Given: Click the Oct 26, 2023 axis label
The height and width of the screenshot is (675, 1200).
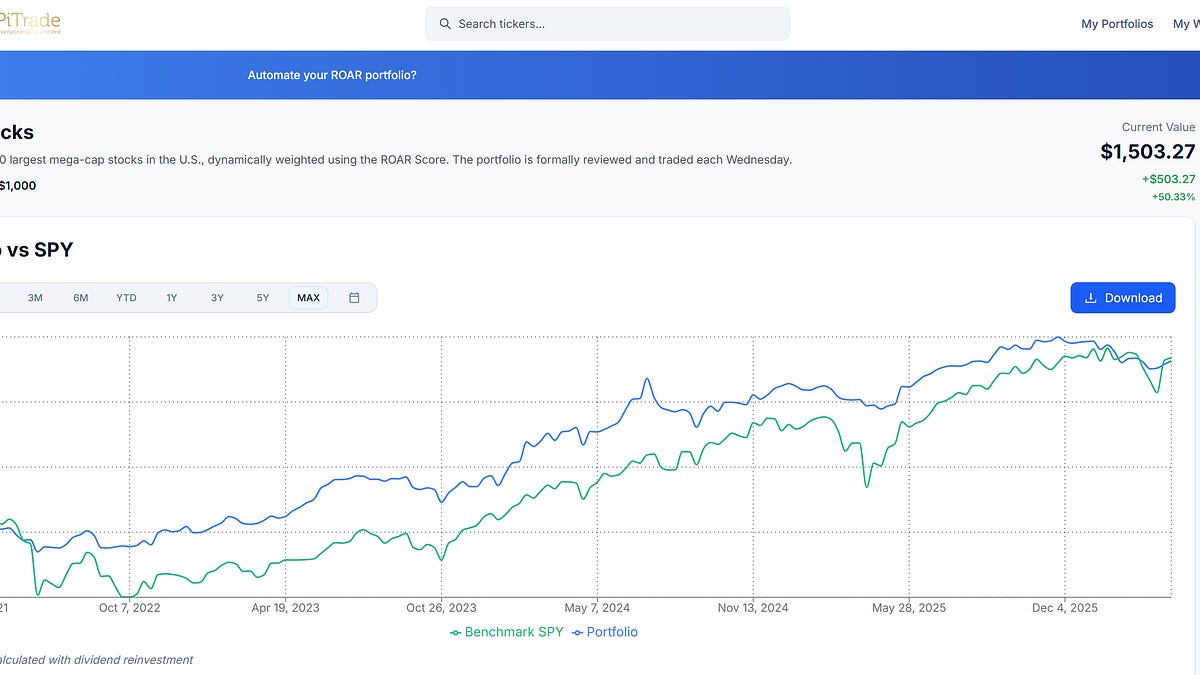Looking at the screenshot, I should (x=441, y=607).
